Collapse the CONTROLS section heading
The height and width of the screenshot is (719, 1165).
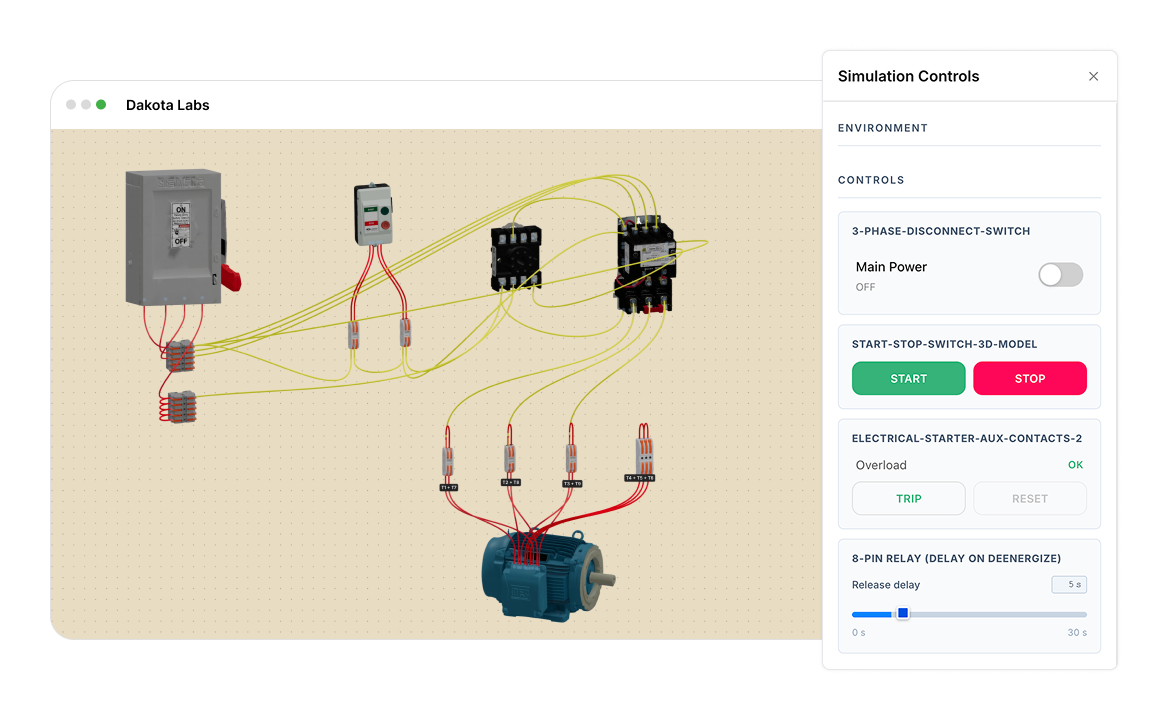click(871, 180)
